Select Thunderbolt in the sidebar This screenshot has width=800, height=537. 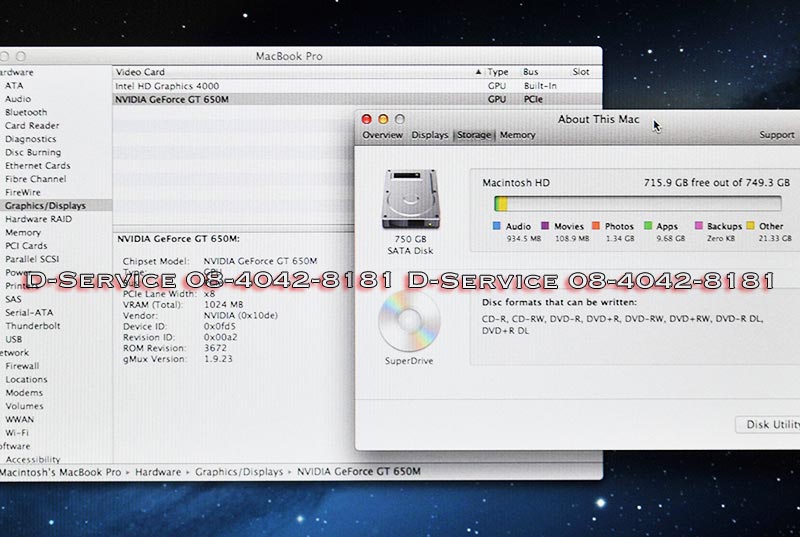[x=33, y=326]
